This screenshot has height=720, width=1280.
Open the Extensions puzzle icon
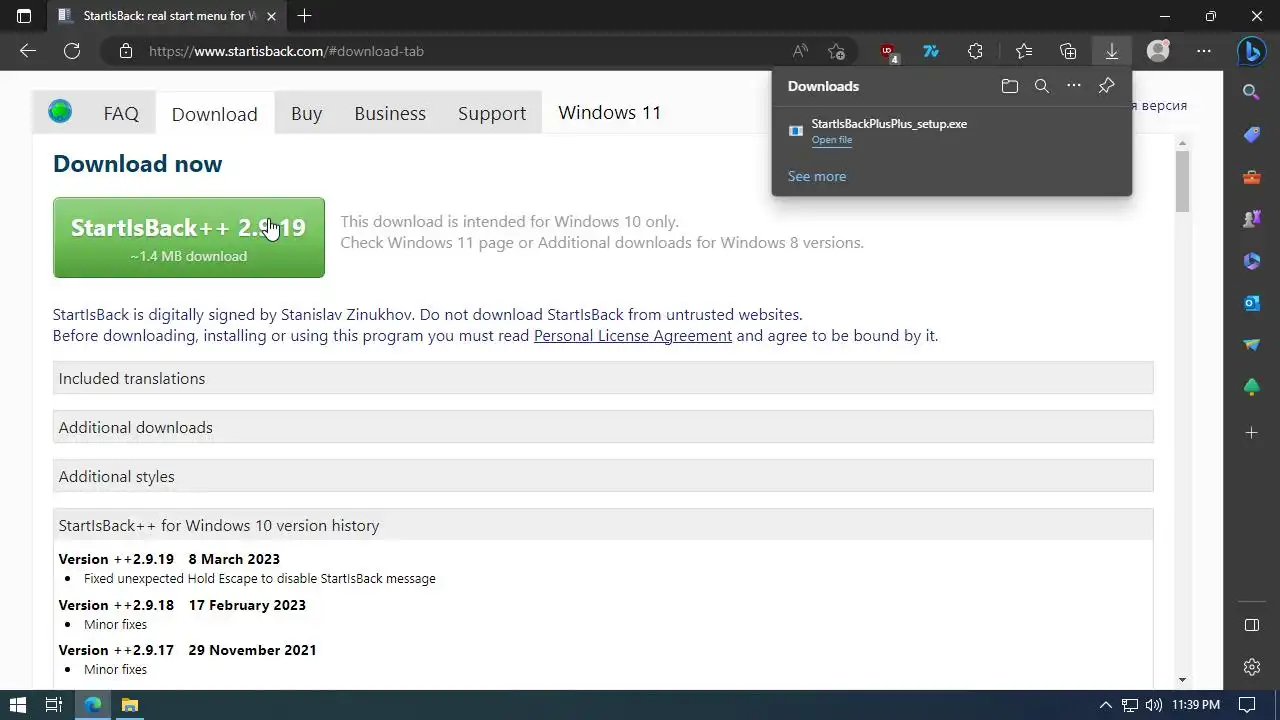point(975,51)
